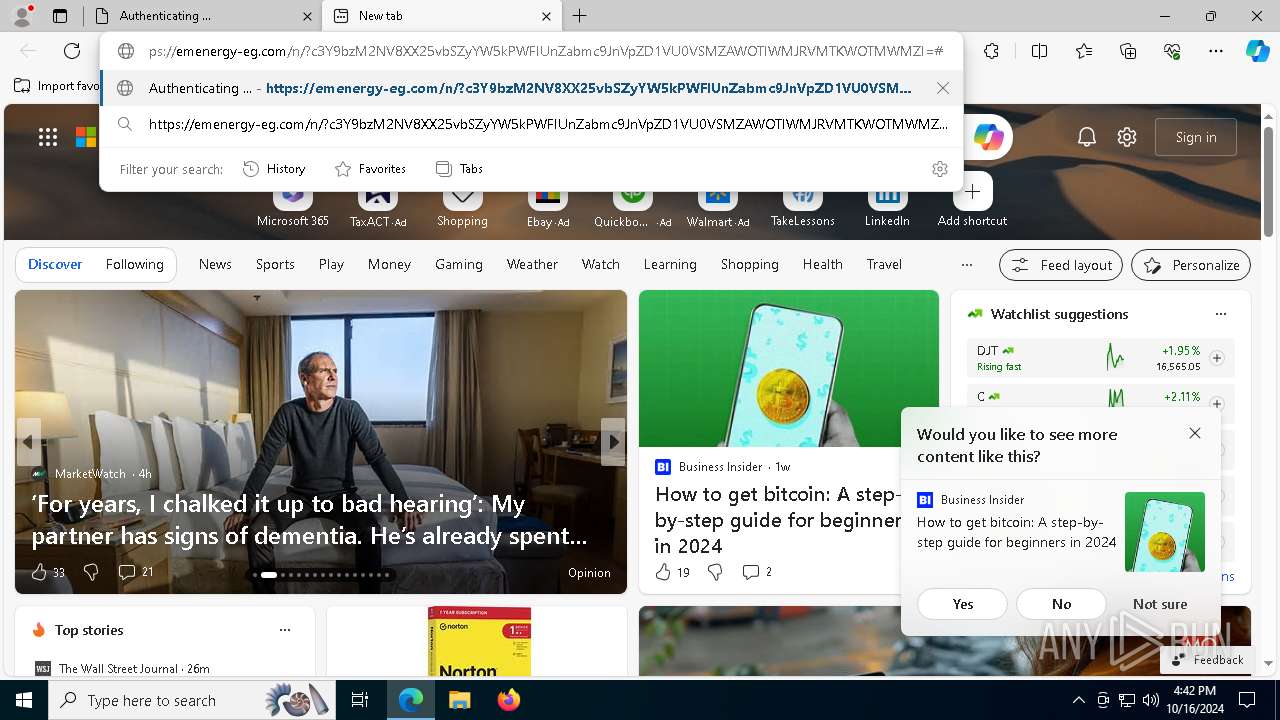Viewport: 1280px width, 720px height.
Task: Add DJT to watchlist
Action: 1217,358
